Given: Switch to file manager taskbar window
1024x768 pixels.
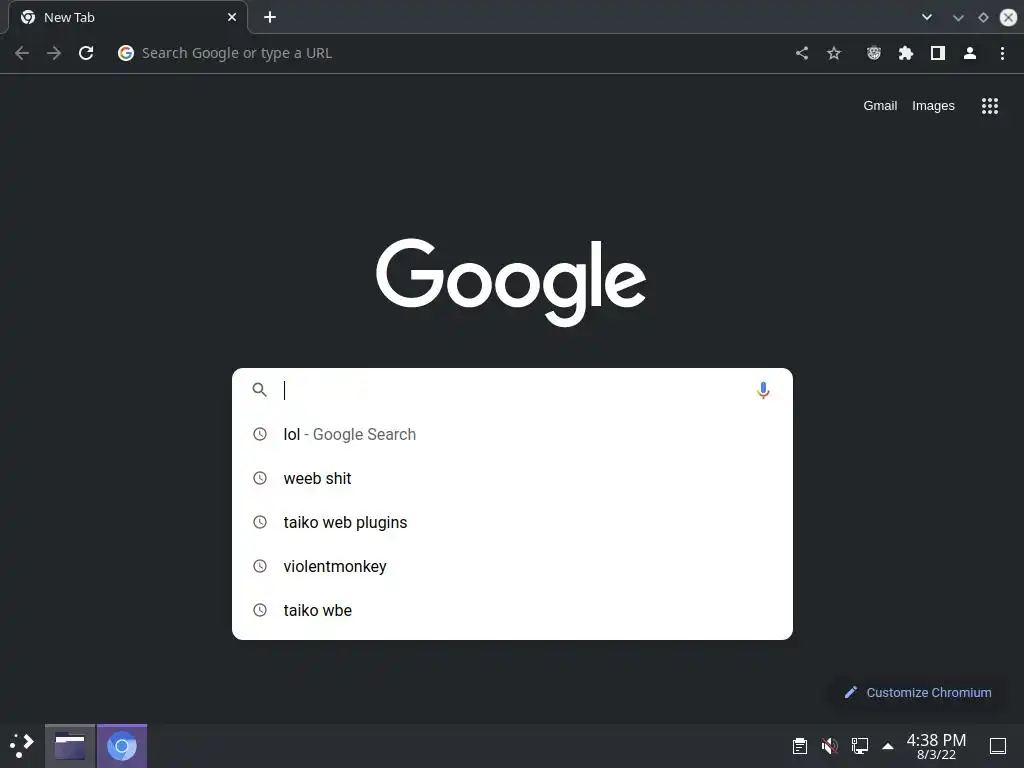Looking at the screenshot, I should 70,746.
